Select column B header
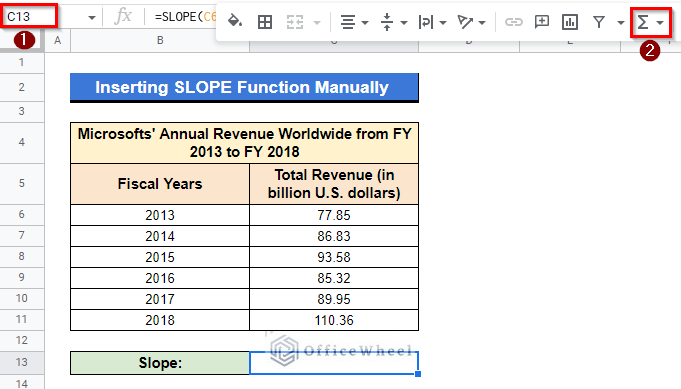The height and width of the screenshot is (389, 681). pyautogui.click(x=160, y=40)
